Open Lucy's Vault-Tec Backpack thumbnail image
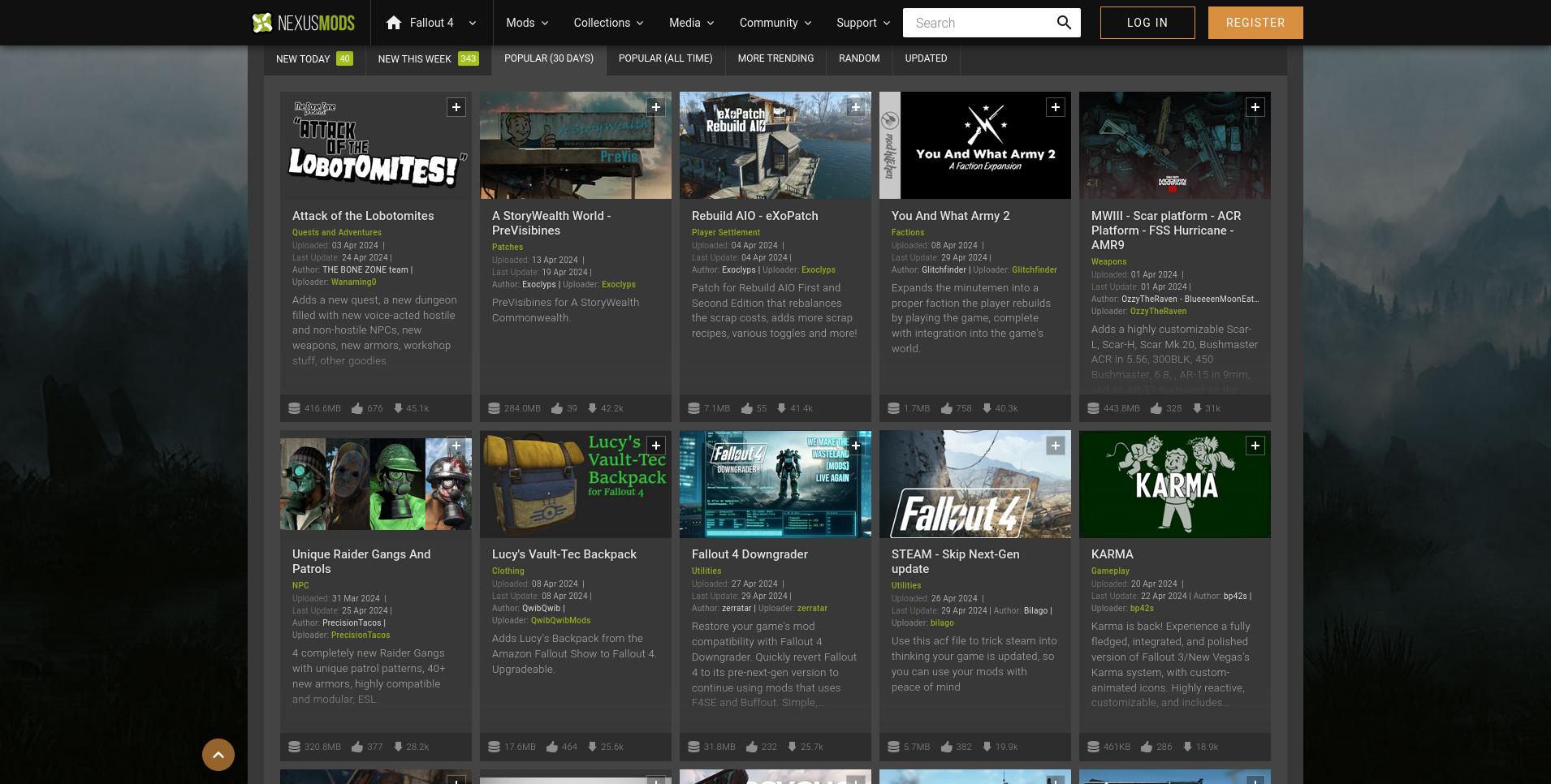1551x784 pixels. [x=576, y=484]
